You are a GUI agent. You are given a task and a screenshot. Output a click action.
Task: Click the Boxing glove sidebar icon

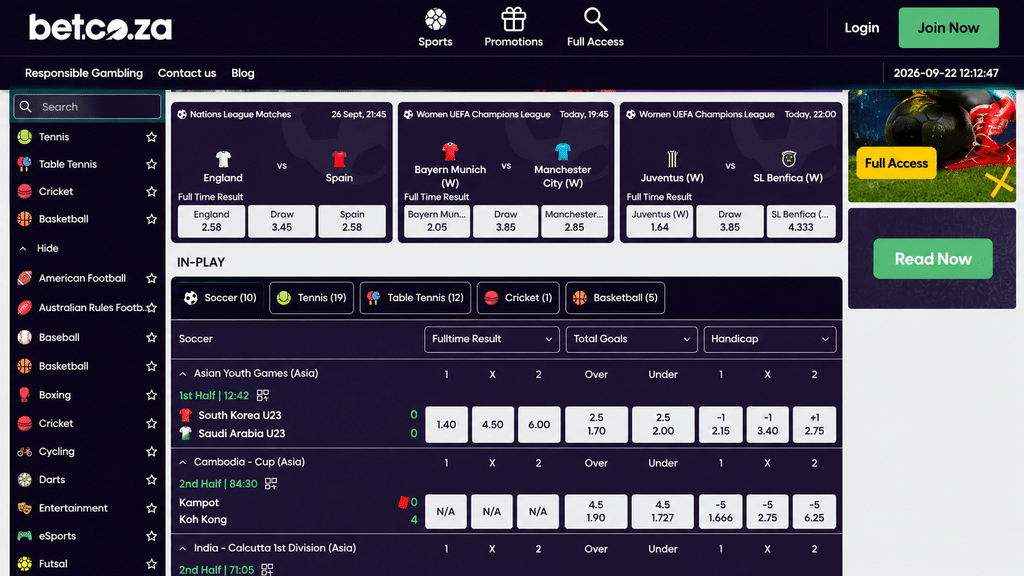pos(25,395)
